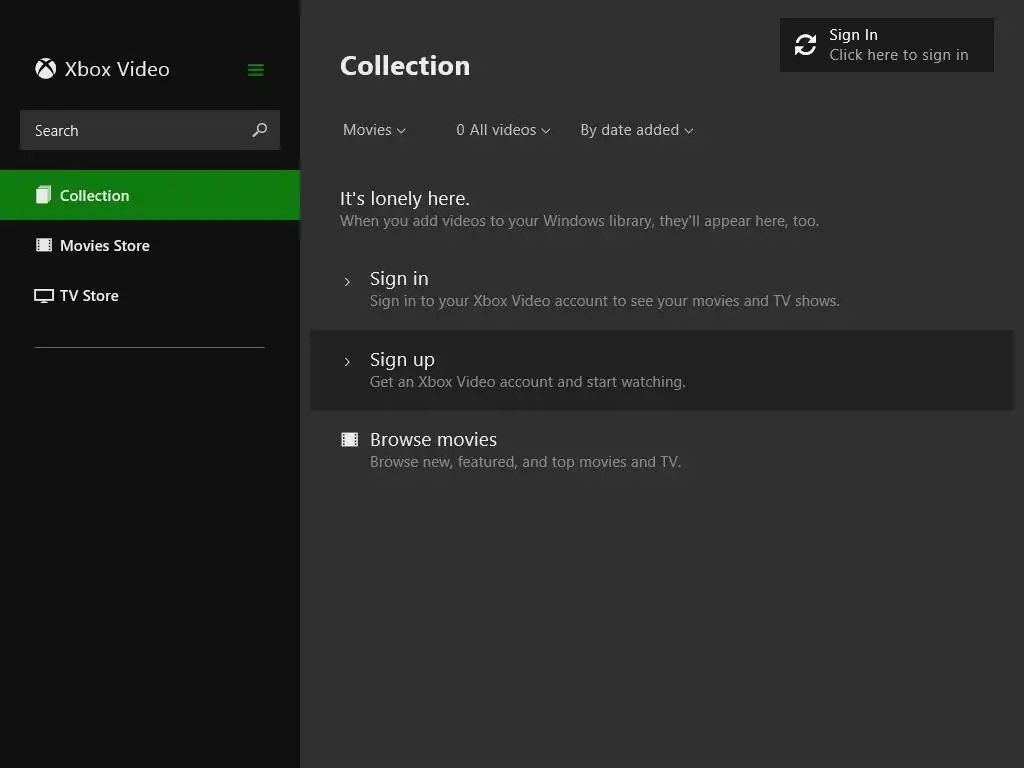Select Collection in the sidebar
Image resolution: width=1024 pixels, height=768 pixels.
click(95, 196)
